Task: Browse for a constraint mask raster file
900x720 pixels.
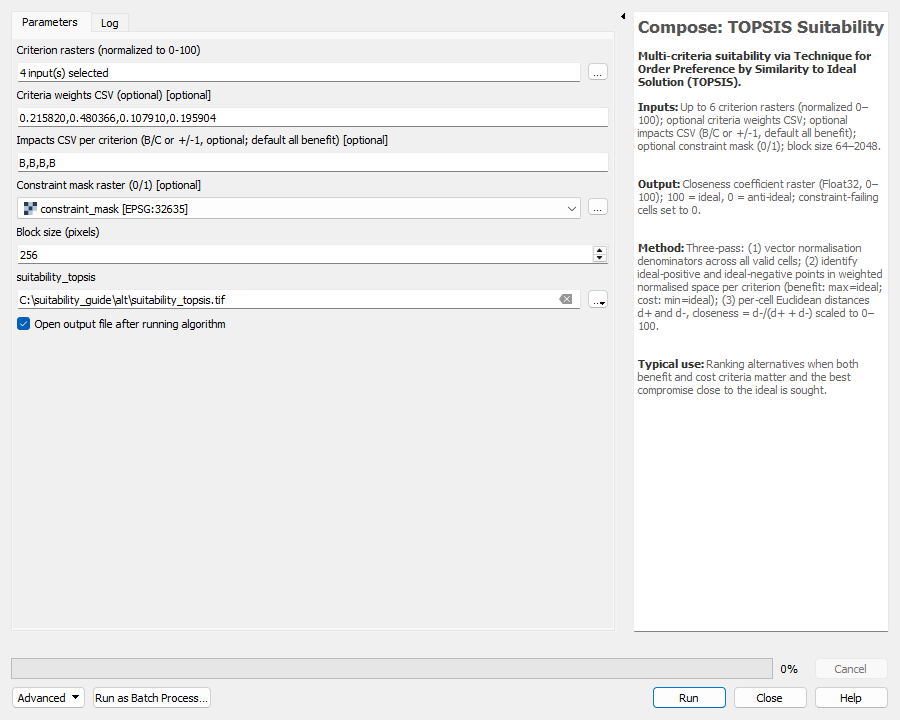Action: (x=598, y=208)
